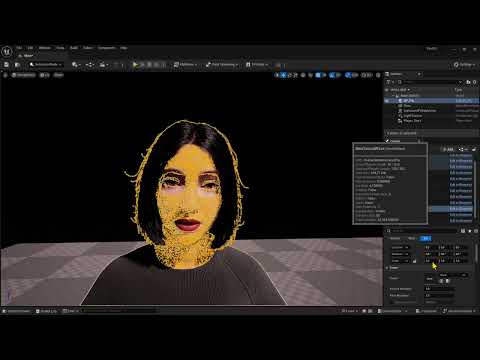This screenshot has height=360, width=480.
Task: Open the Selection Mode dropdown
Action: pos(46,65)
